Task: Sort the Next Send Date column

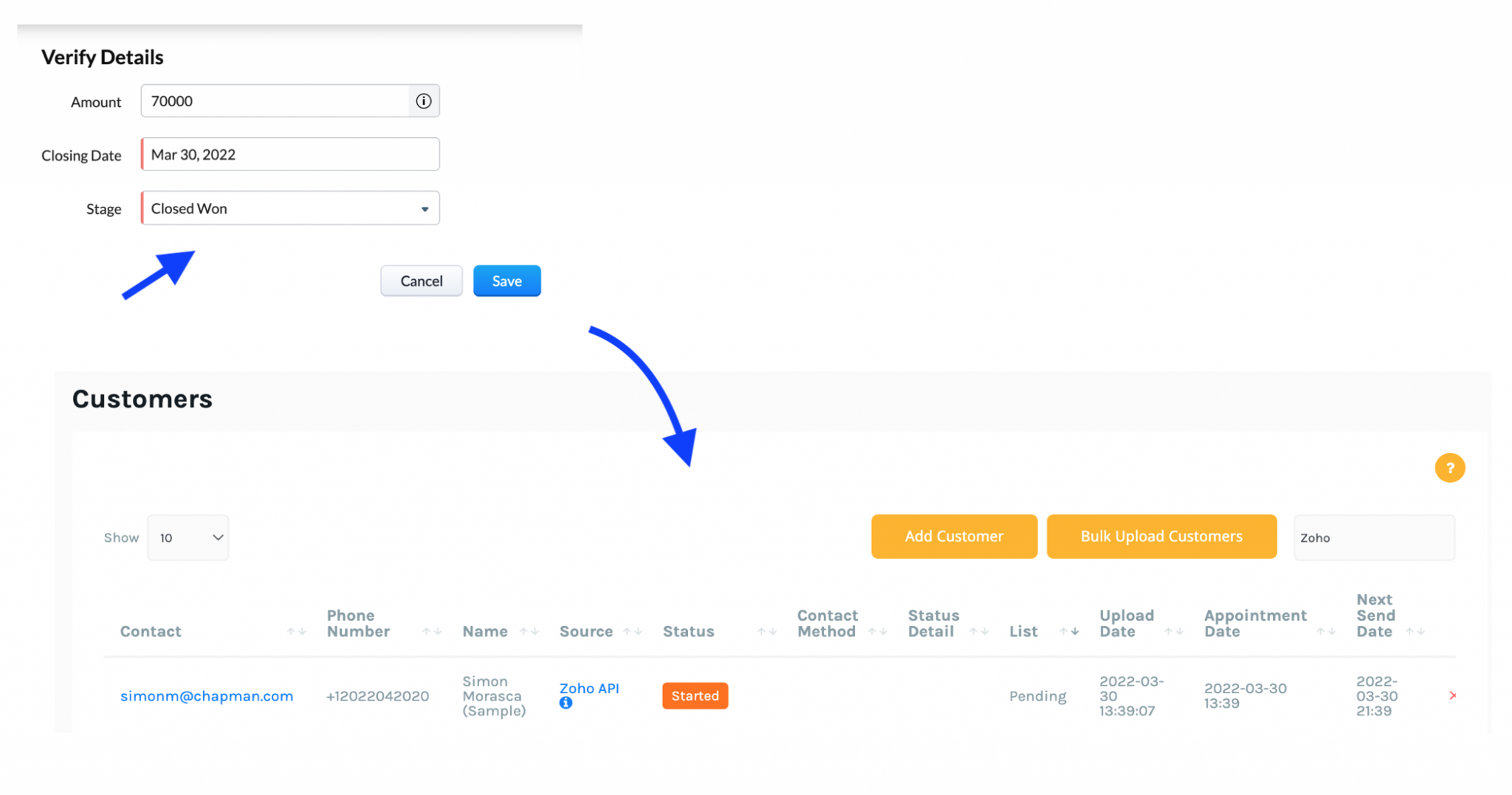Action: point(1416,631)
